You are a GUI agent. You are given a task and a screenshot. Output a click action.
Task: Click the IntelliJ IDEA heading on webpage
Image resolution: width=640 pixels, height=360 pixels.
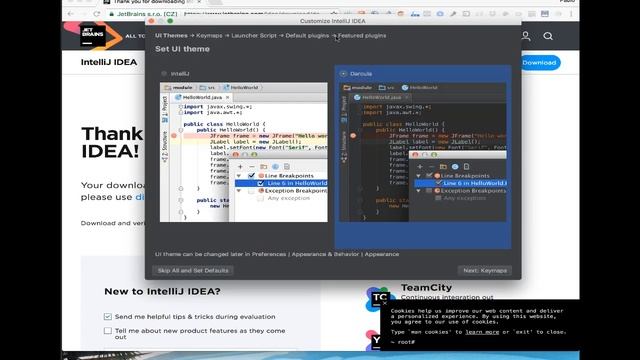(109, 62)
